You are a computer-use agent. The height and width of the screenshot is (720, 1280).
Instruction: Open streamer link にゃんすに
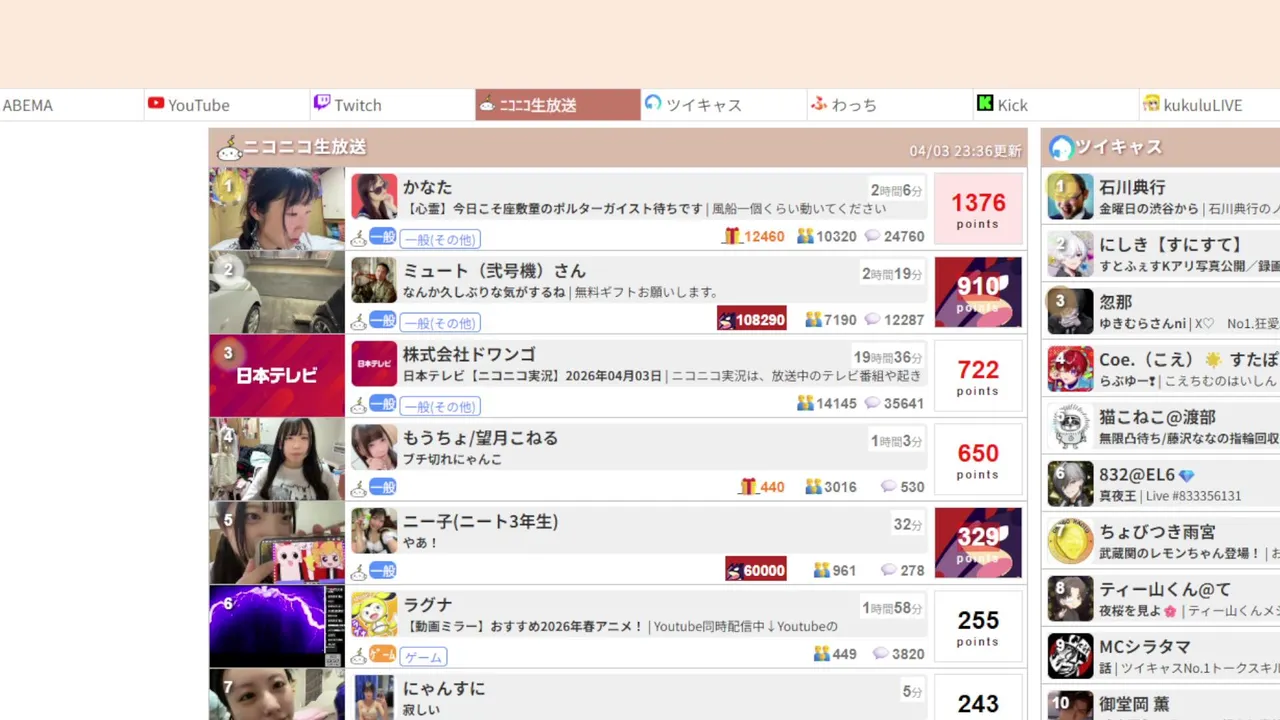pyautogui.click(x=444, y=688)
